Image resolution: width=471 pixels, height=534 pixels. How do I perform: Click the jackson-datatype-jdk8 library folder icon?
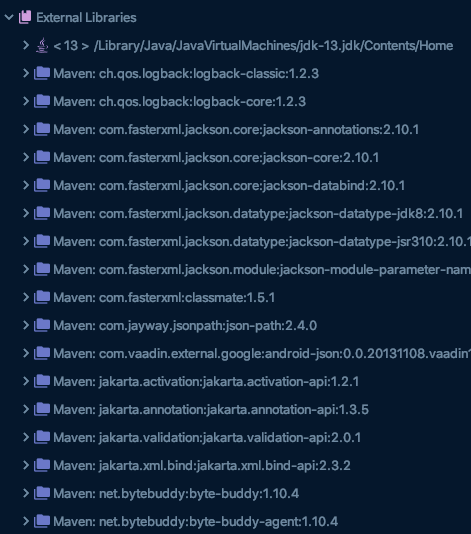42,213
